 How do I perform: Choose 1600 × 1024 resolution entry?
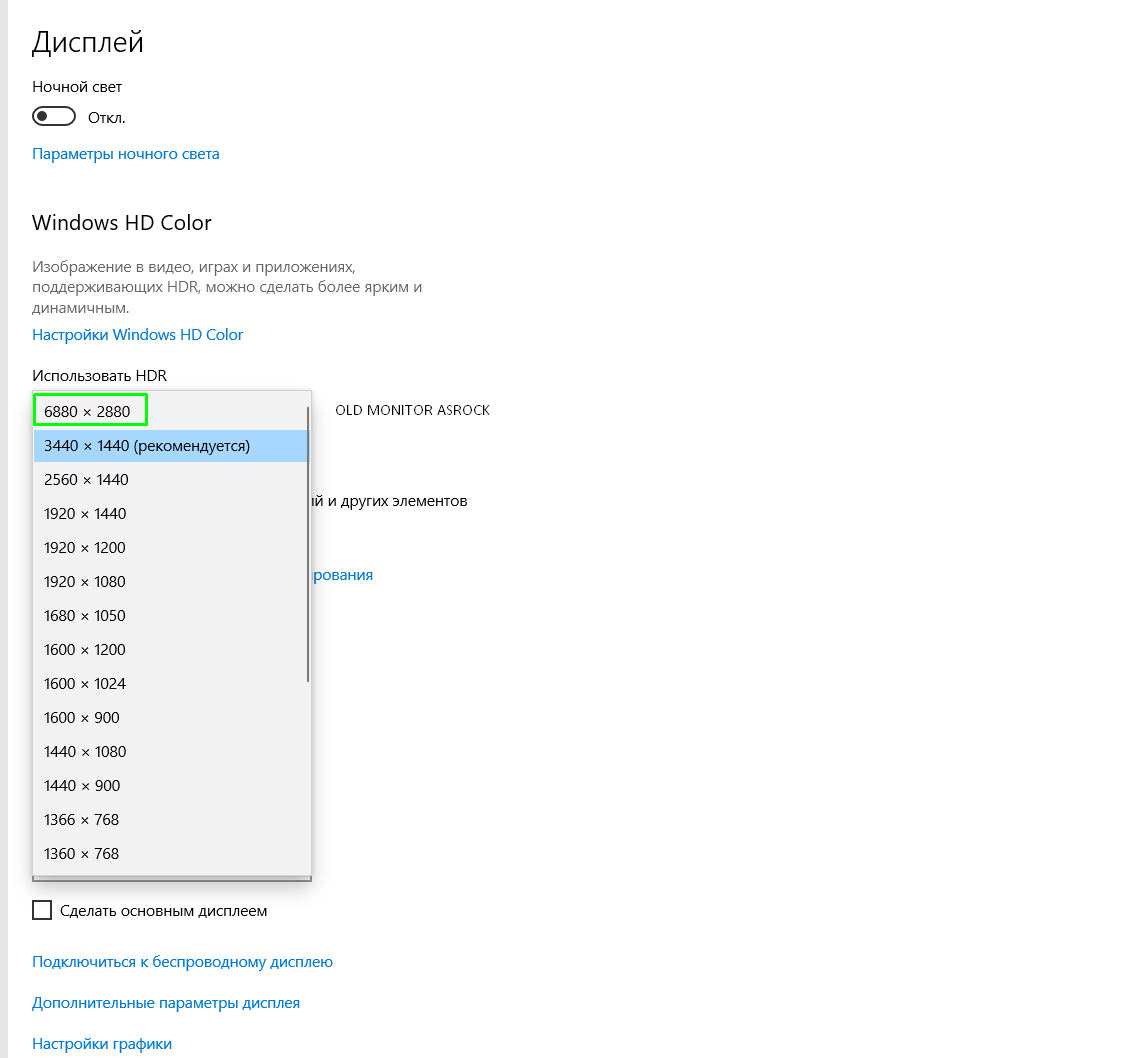(86, 684)
